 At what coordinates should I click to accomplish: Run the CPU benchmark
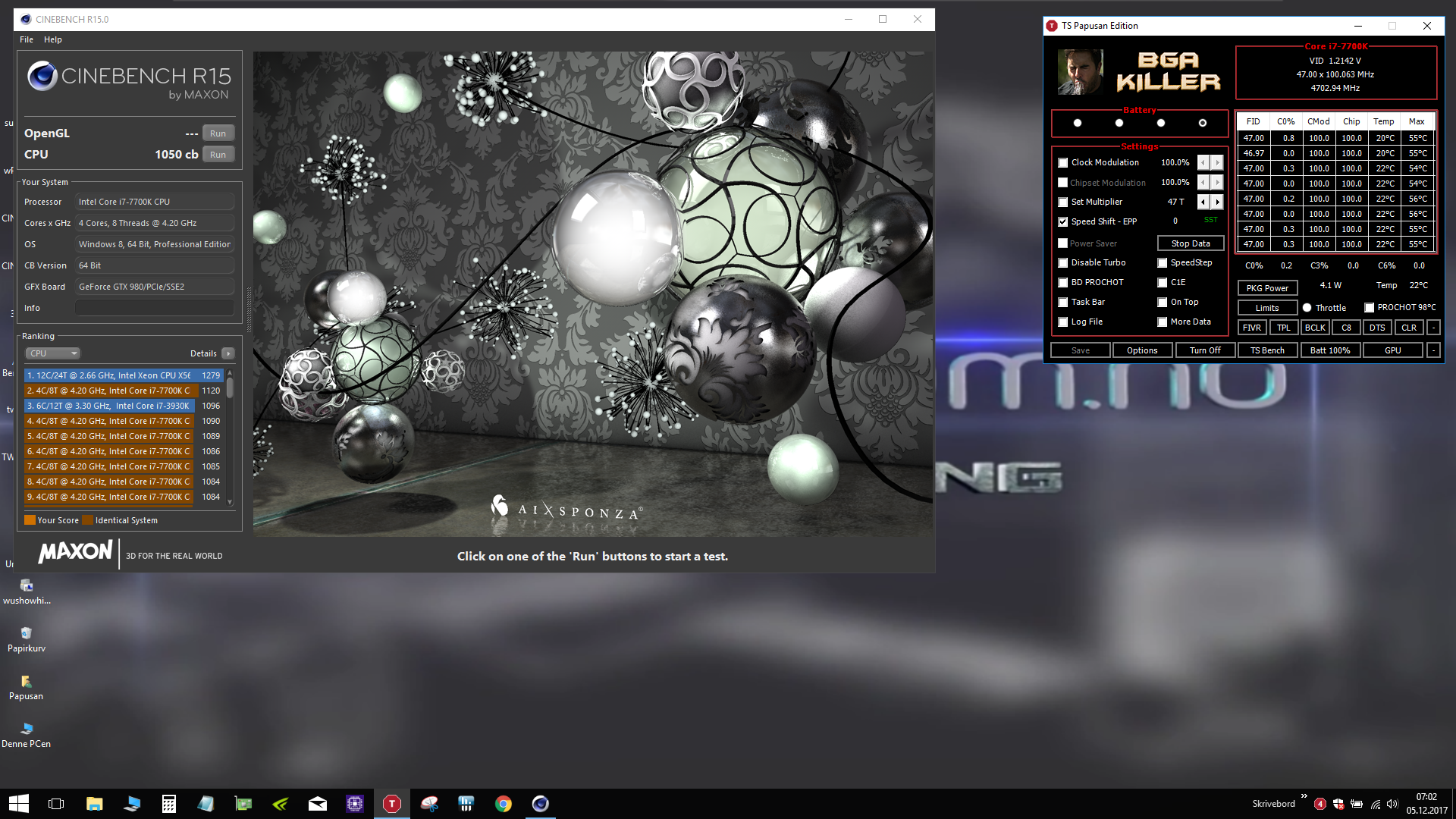coord(218,155)
